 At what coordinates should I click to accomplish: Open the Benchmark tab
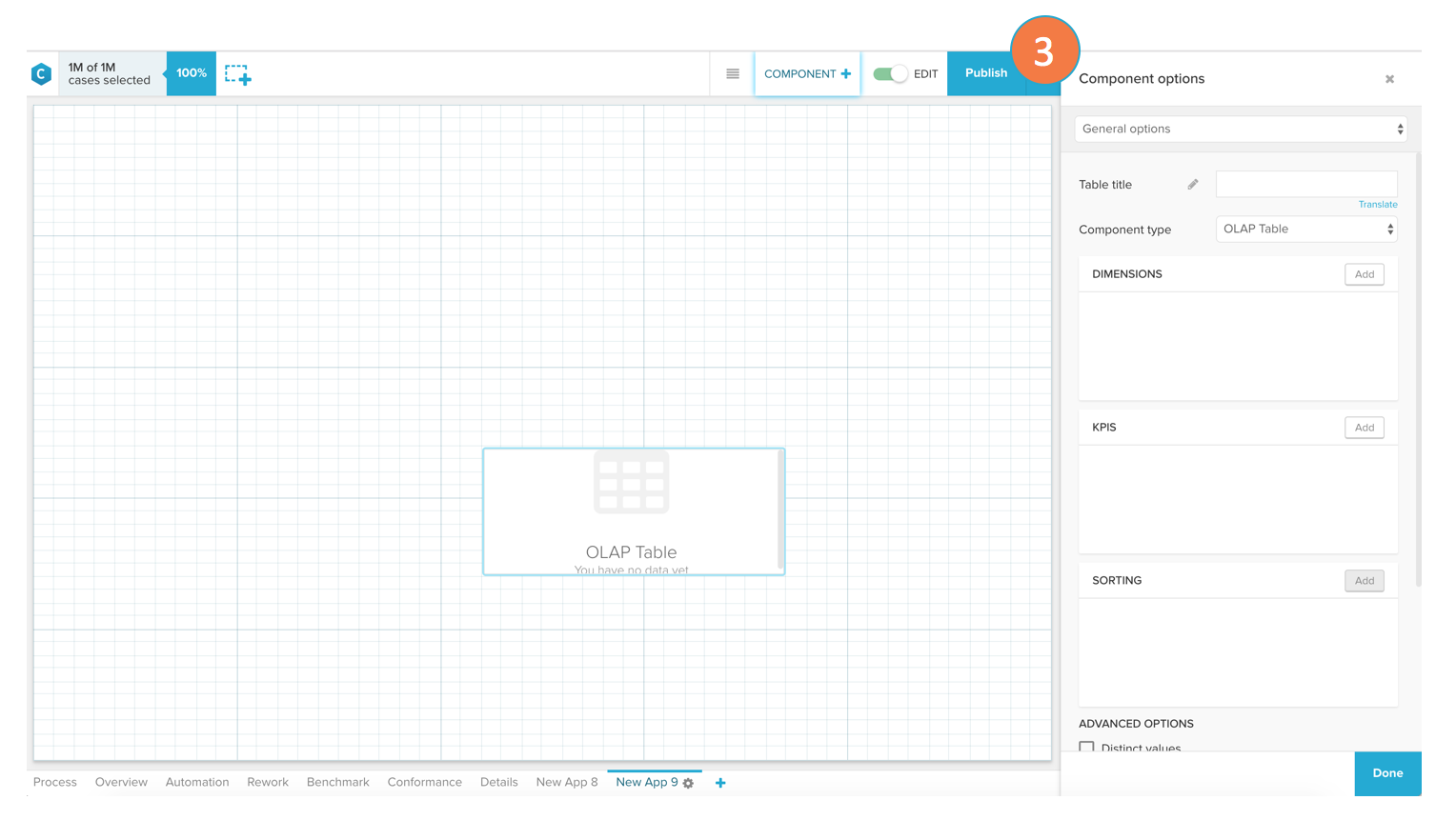pyautogui.click(x=337, y=783)
